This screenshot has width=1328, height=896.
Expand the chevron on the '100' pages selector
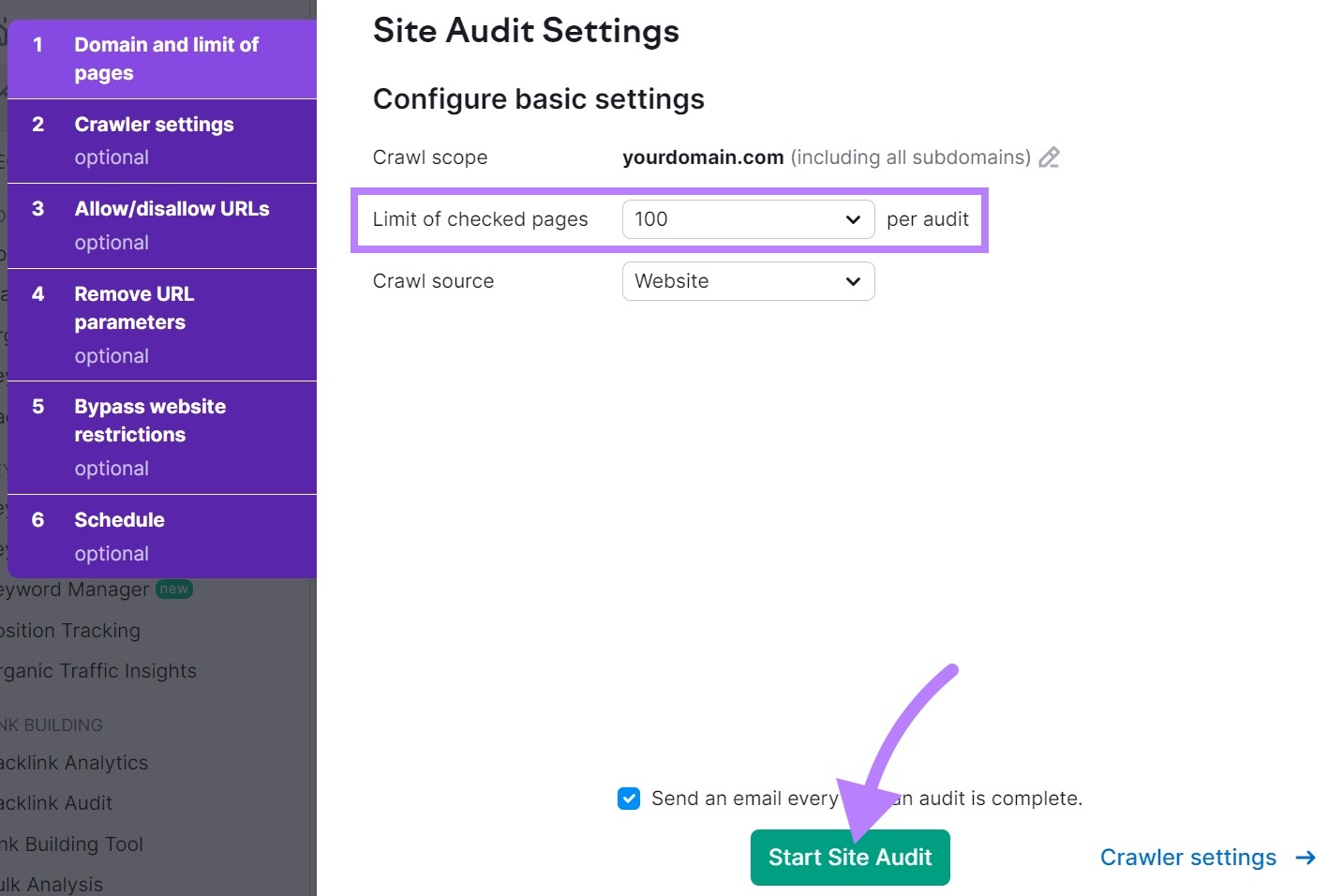click(852, 219)
